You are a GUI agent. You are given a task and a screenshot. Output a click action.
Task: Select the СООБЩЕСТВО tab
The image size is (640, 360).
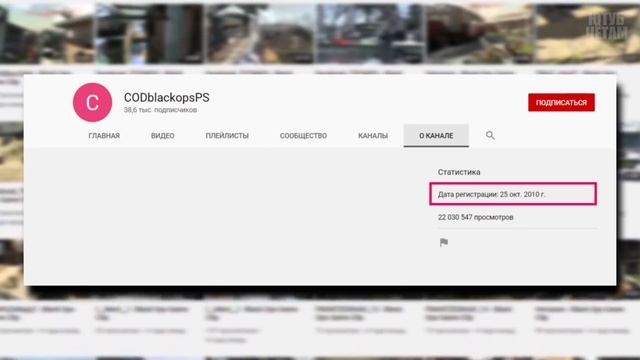pos(303,136)
